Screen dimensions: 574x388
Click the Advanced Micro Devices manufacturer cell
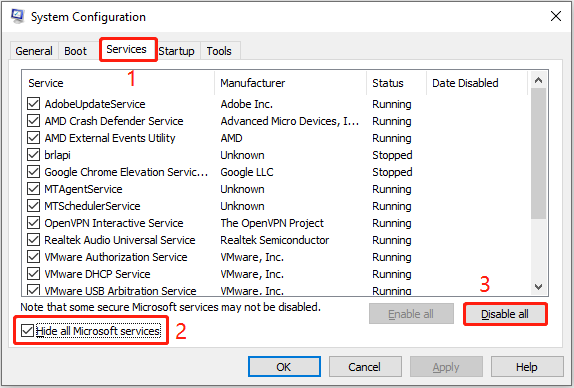(x=290, y=121)
